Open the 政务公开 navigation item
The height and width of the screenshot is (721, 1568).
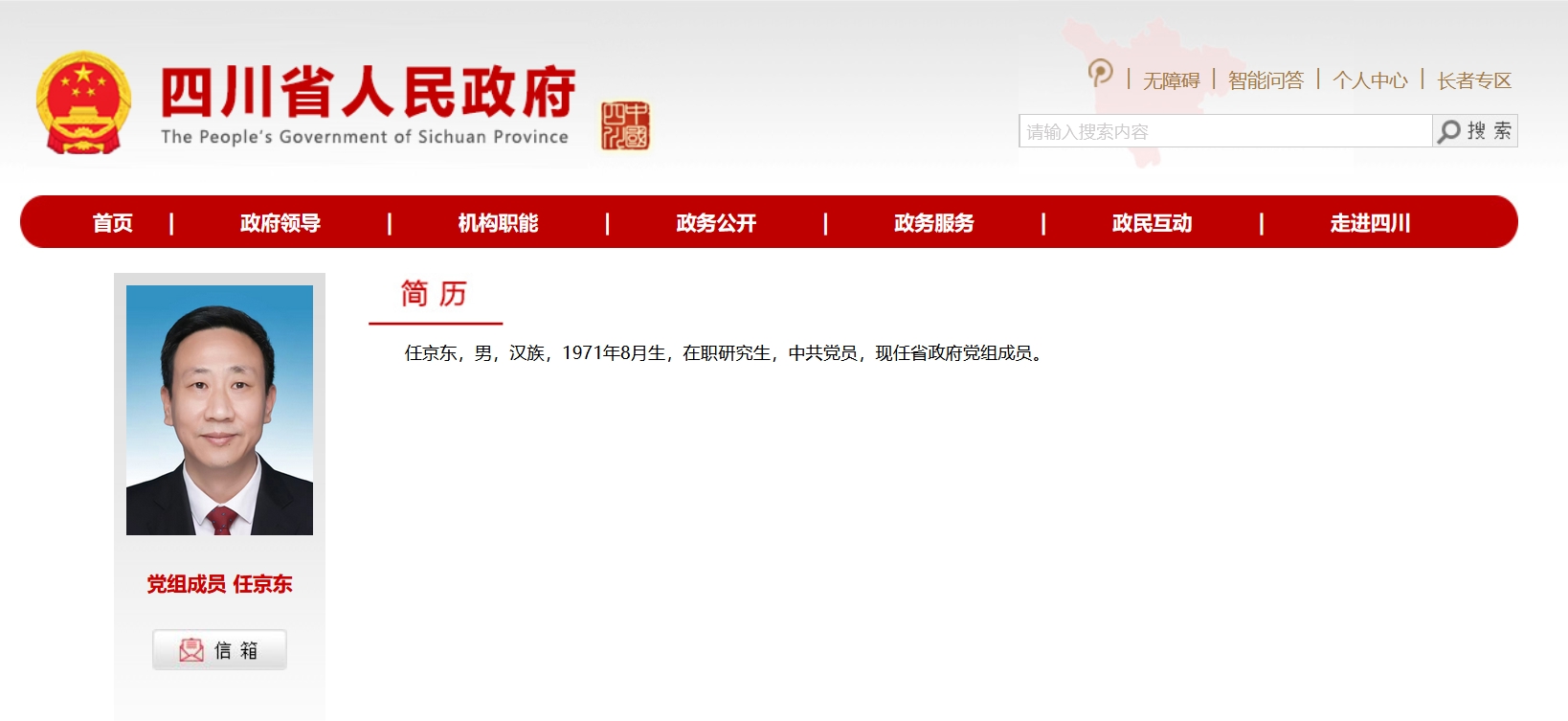coord(716,223)
